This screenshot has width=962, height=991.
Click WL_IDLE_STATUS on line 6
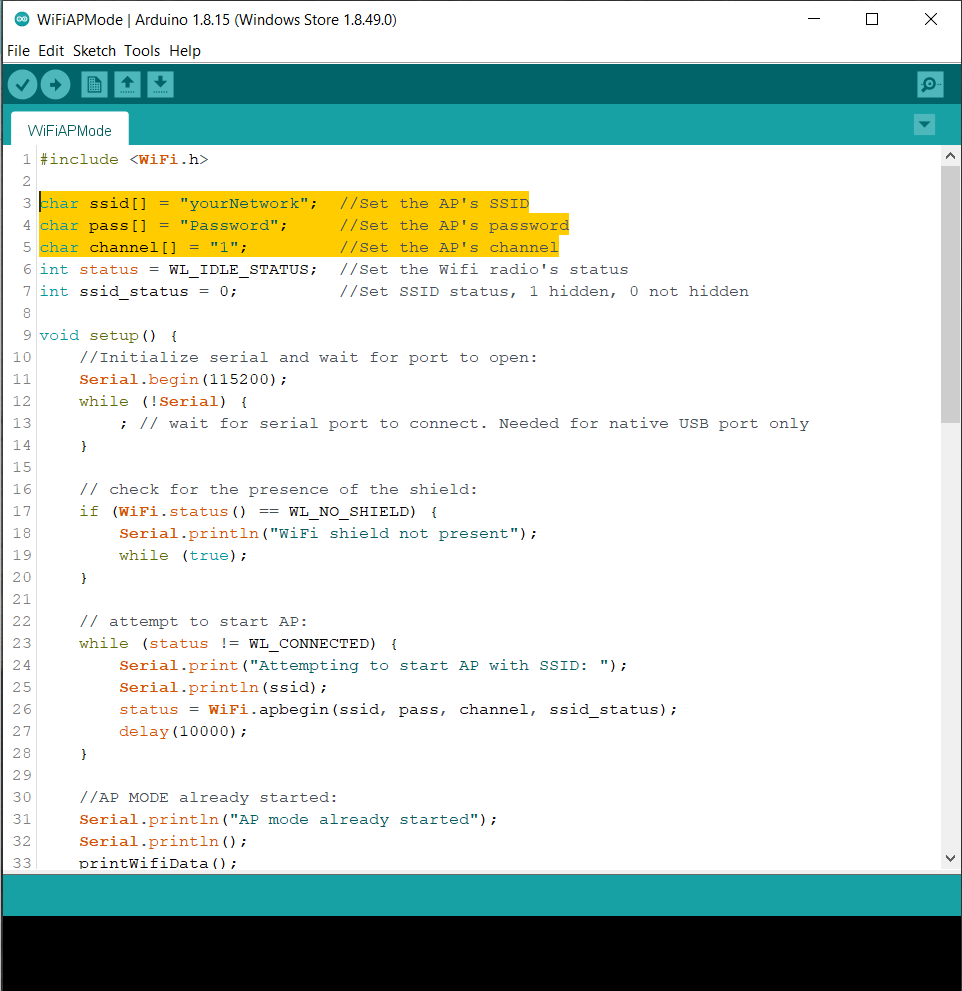(x=238, y=270)
